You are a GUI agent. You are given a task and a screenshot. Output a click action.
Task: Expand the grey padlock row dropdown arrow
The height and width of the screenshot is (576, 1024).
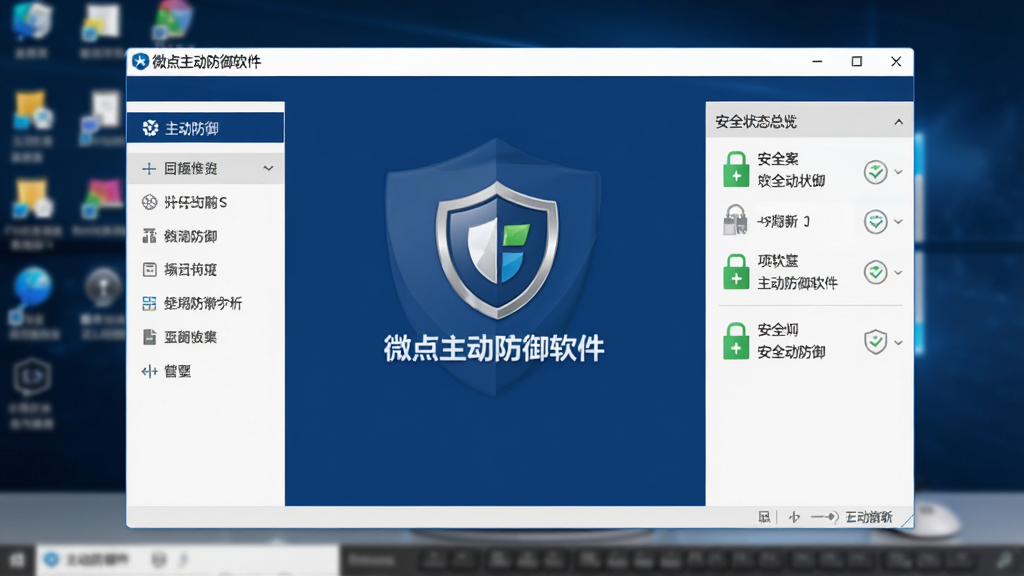tap(899, 221)
